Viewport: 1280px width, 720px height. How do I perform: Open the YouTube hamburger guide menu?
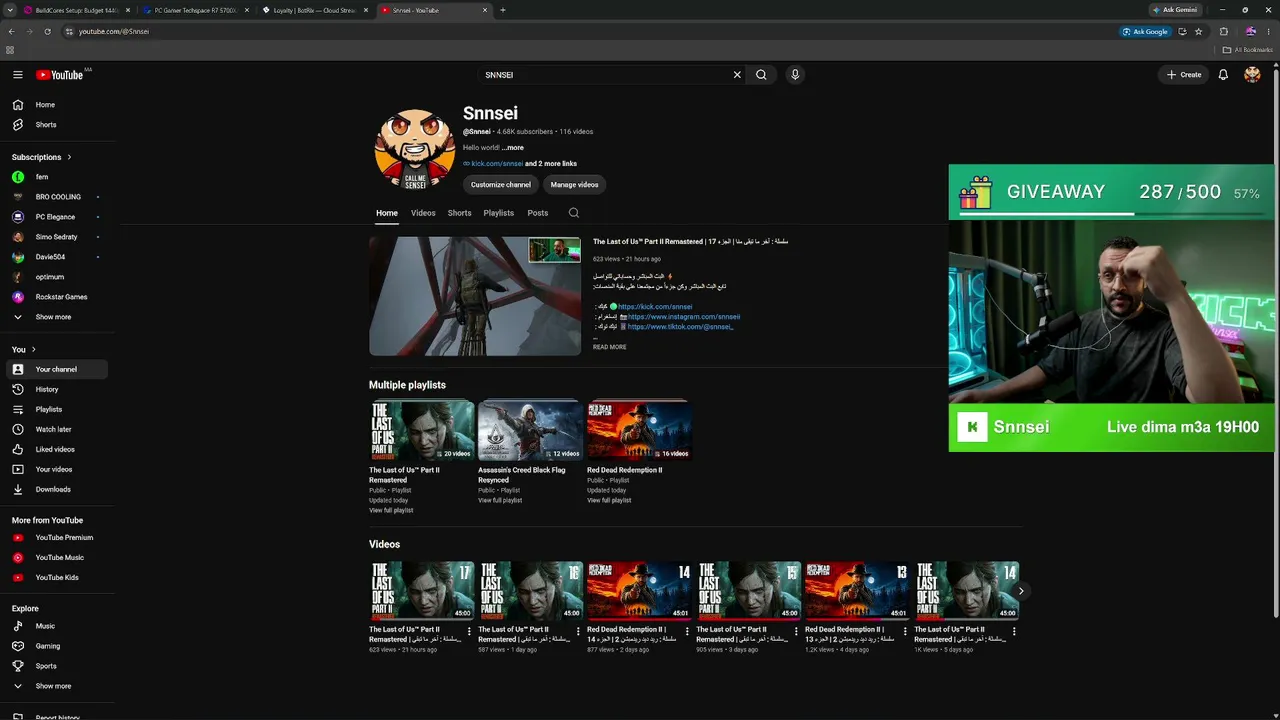pyautogui.click(x=17, y=75)
